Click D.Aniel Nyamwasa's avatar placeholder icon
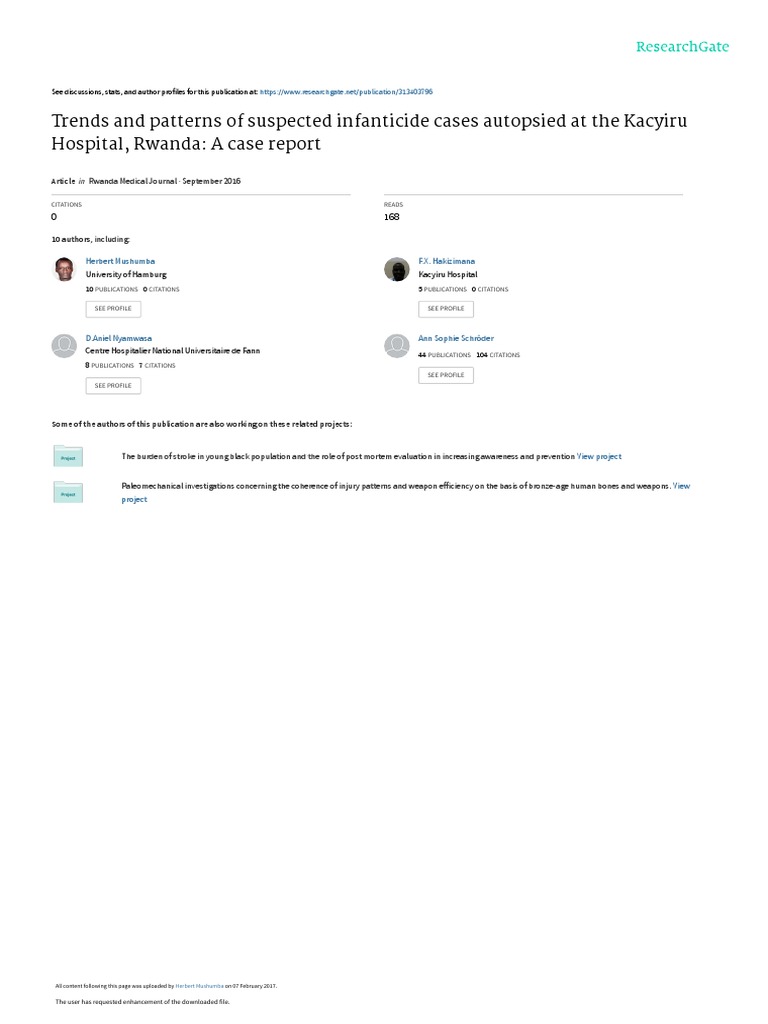768x1024 pixels. coord(64,346)
